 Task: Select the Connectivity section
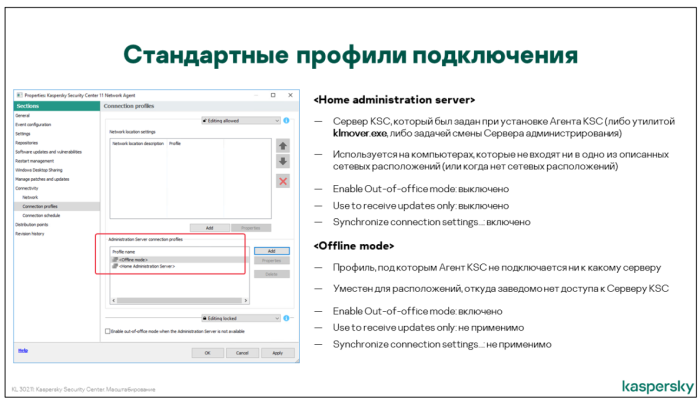27,188
